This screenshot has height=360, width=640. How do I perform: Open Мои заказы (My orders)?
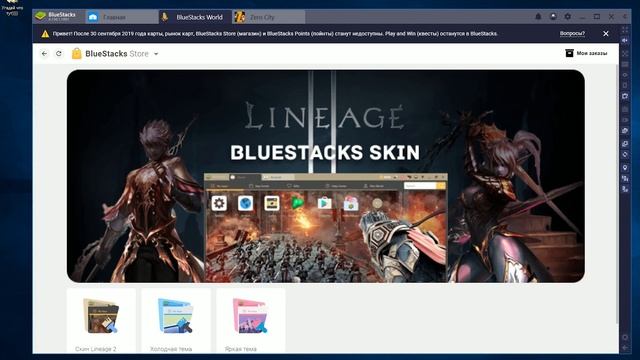pos(586,53)
